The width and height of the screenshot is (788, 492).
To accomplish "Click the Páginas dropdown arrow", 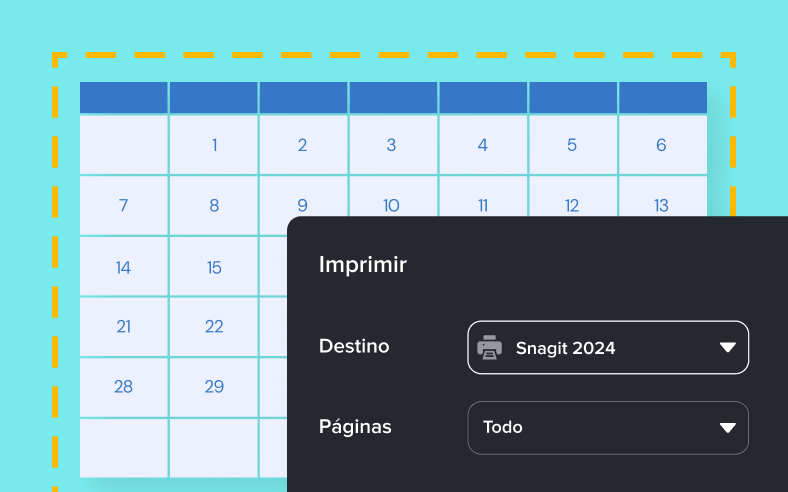I will click(728, 428).
